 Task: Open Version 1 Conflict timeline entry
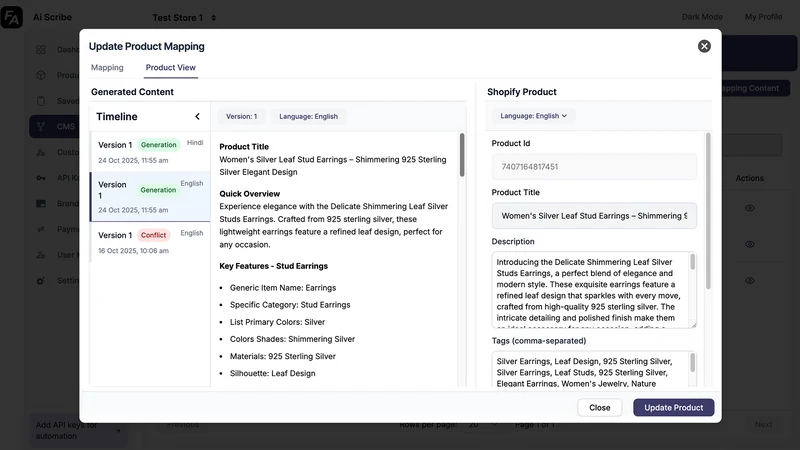[x=150, y=242]
